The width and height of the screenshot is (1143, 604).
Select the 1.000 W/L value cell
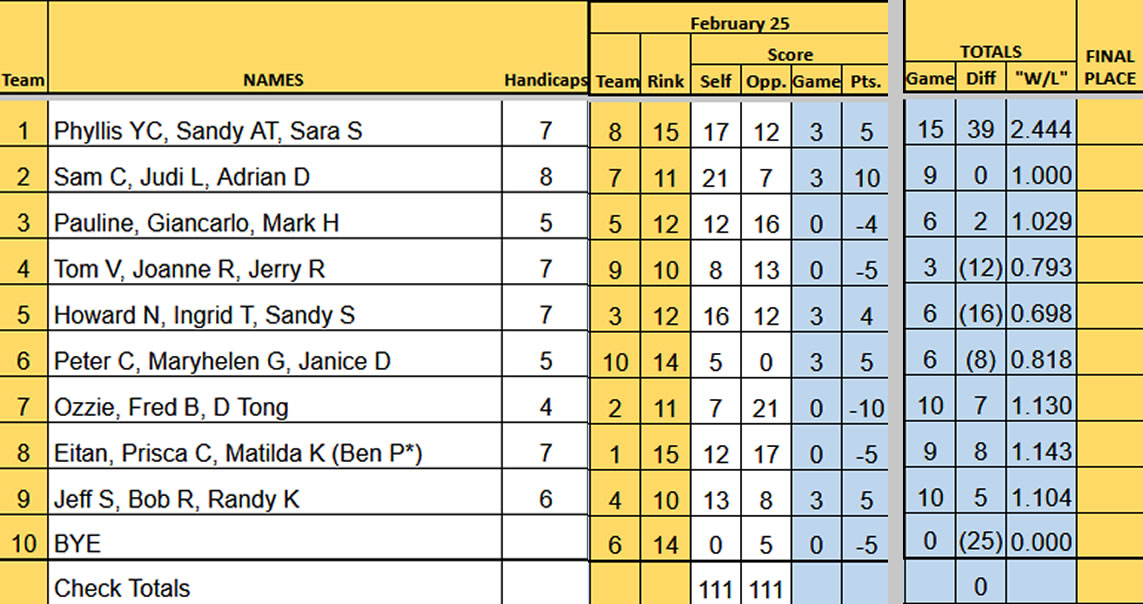tap(1040, 176)
